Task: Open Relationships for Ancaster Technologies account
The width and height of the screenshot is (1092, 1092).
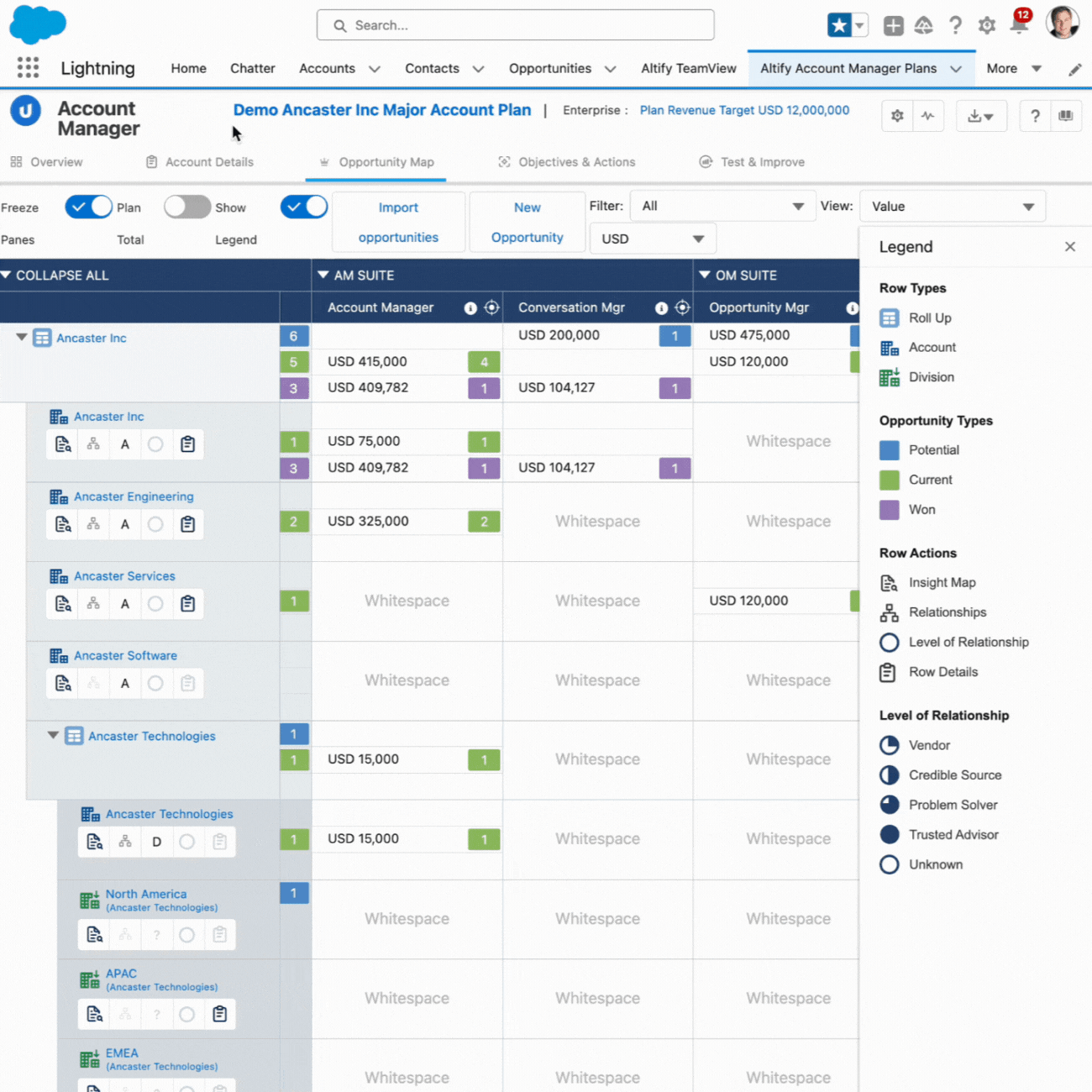Action: (x=125, y=842)
